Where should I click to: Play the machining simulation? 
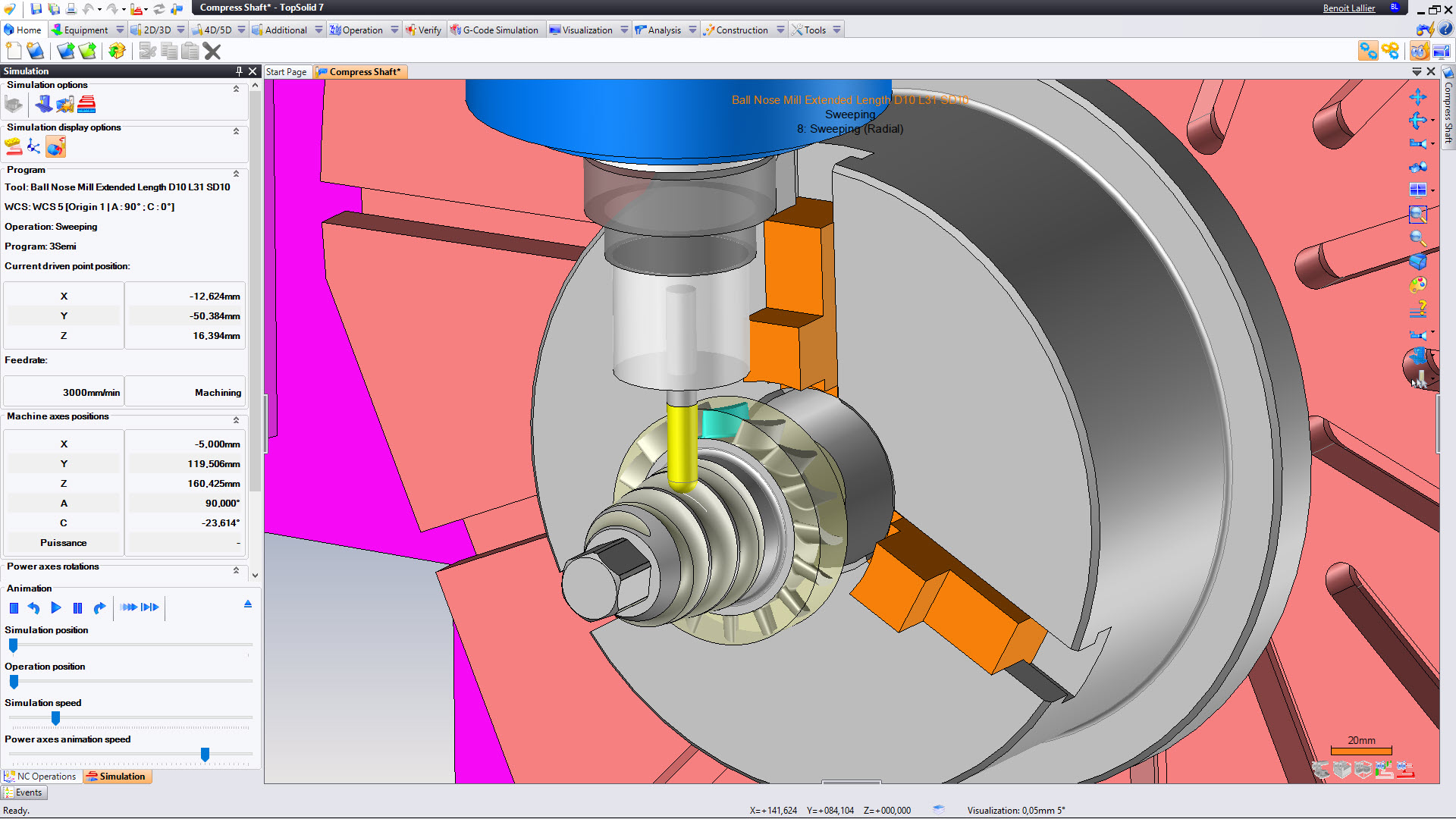55,607
